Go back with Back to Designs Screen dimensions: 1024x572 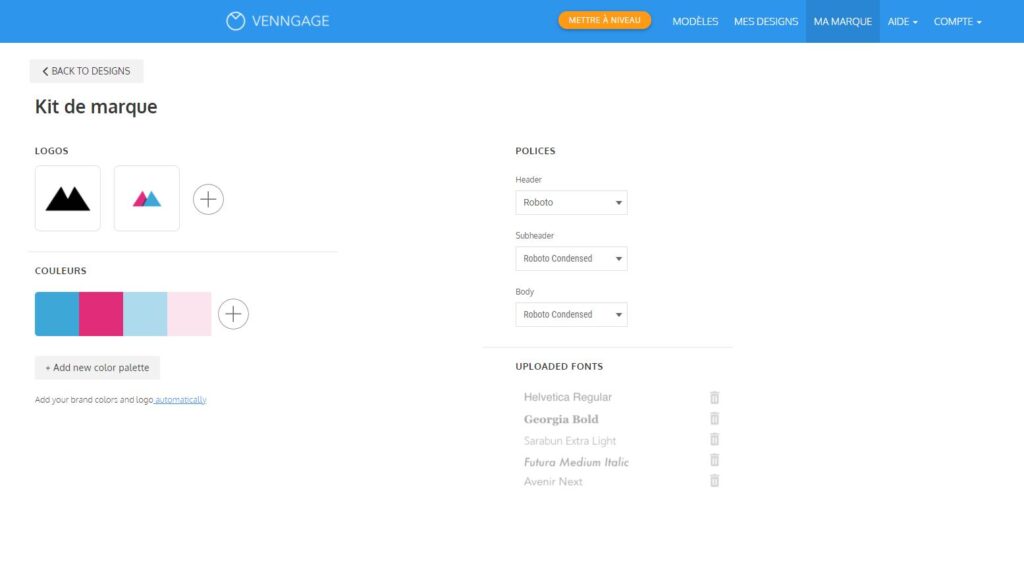(x=86, y=71)
